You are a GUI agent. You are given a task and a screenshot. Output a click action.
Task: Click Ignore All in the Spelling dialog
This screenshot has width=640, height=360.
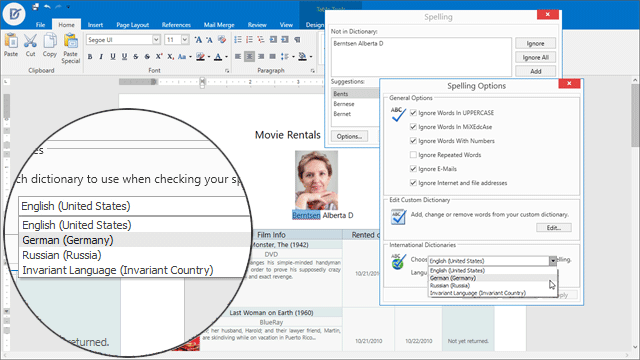pyautogui.click(x=535, y=58)
